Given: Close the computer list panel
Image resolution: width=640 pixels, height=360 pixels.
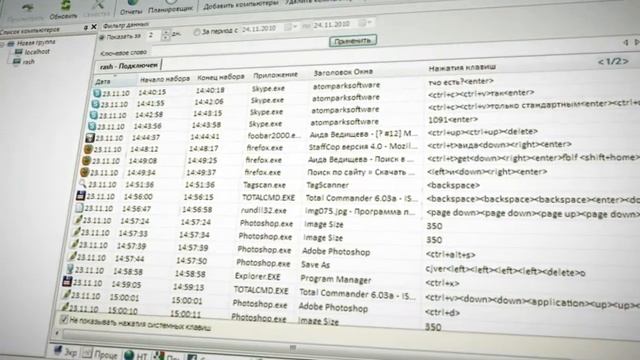Looking at the screenshot, I should pyautogui.click(x=94, y=27).
